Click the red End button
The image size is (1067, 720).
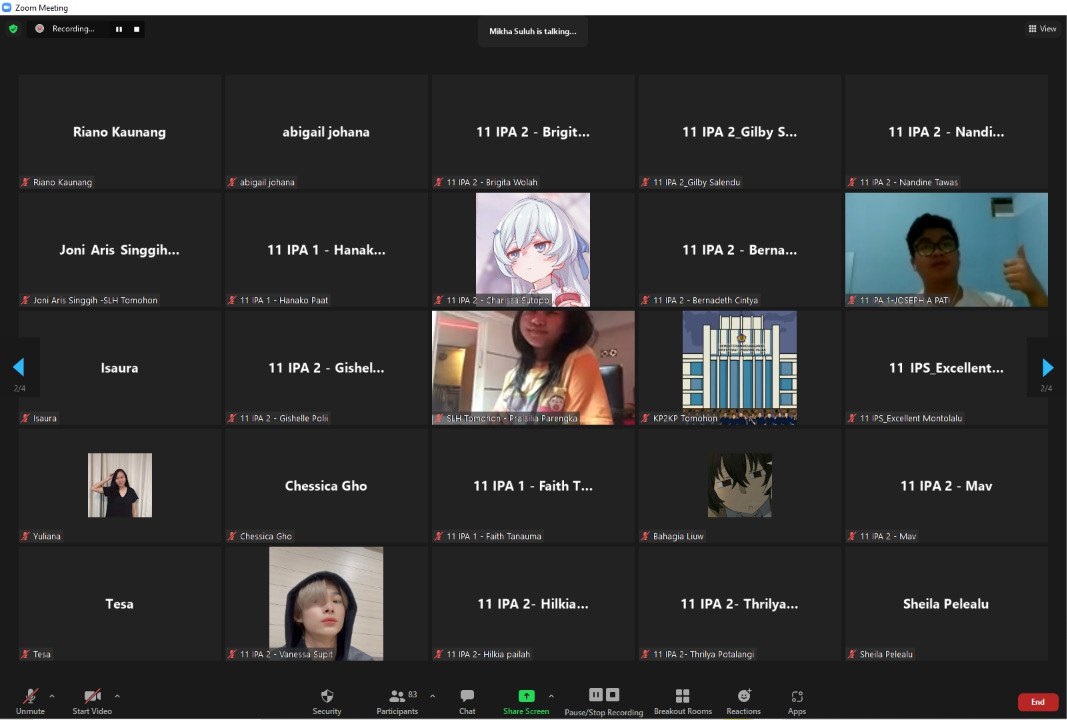click(1037, 702)
